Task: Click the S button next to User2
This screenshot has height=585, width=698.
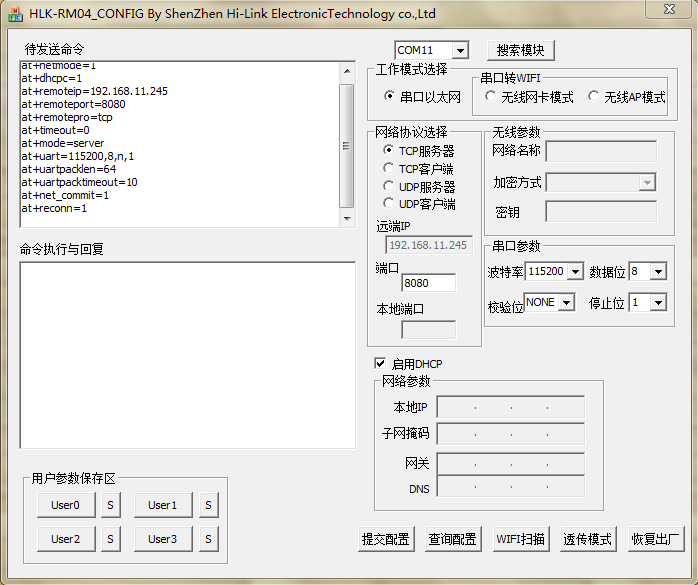Action: [111, 539]
